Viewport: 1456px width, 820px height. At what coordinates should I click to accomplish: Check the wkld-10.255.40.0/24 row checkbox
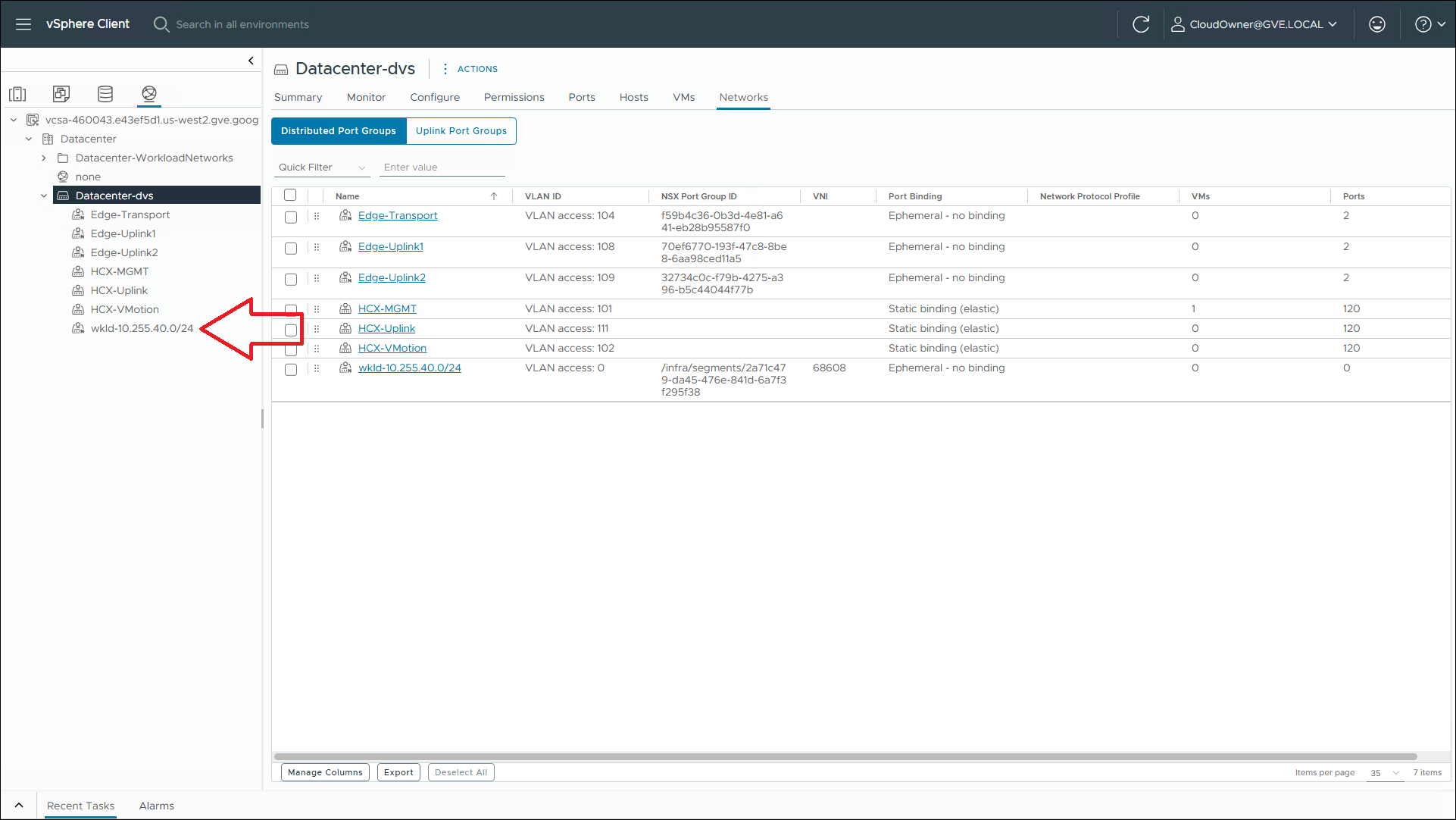pos(291,370)
